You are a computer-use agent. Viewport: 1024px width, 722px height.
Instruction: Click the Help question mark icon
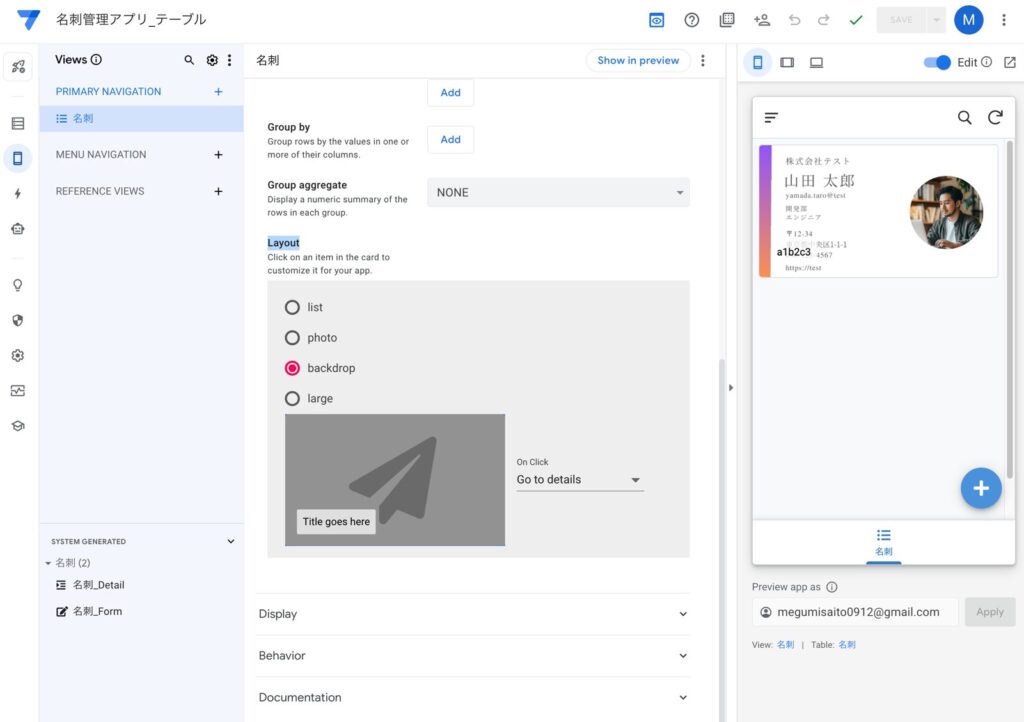691,20
